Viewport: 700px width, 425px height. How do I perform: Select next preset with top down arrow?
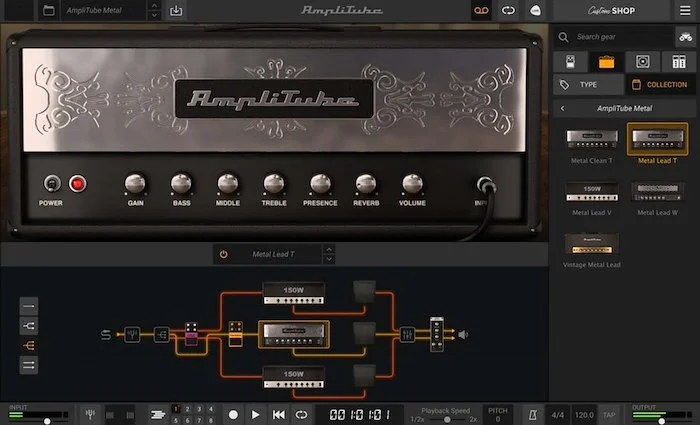tap(154, 15)
